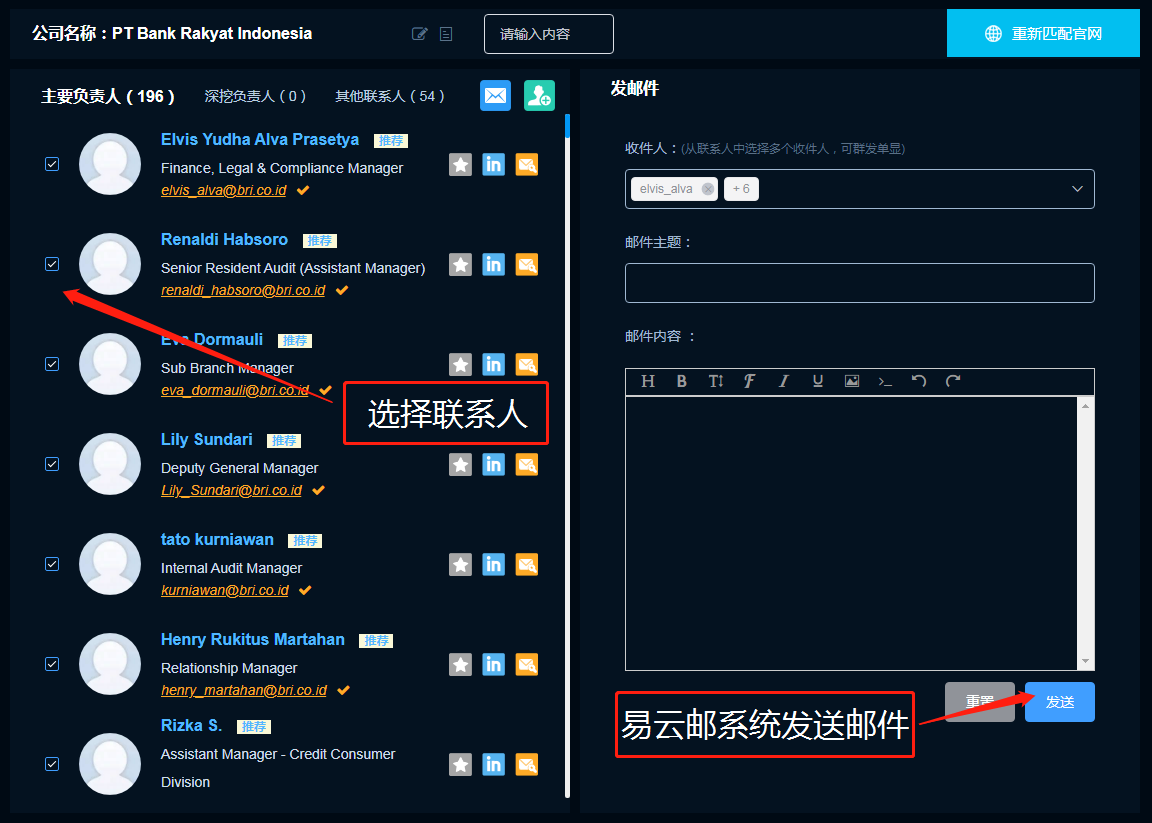The image size is (1152, 823).
Task: Switch to the 其他联系人 (54) tab
Action: click(389, 96)
